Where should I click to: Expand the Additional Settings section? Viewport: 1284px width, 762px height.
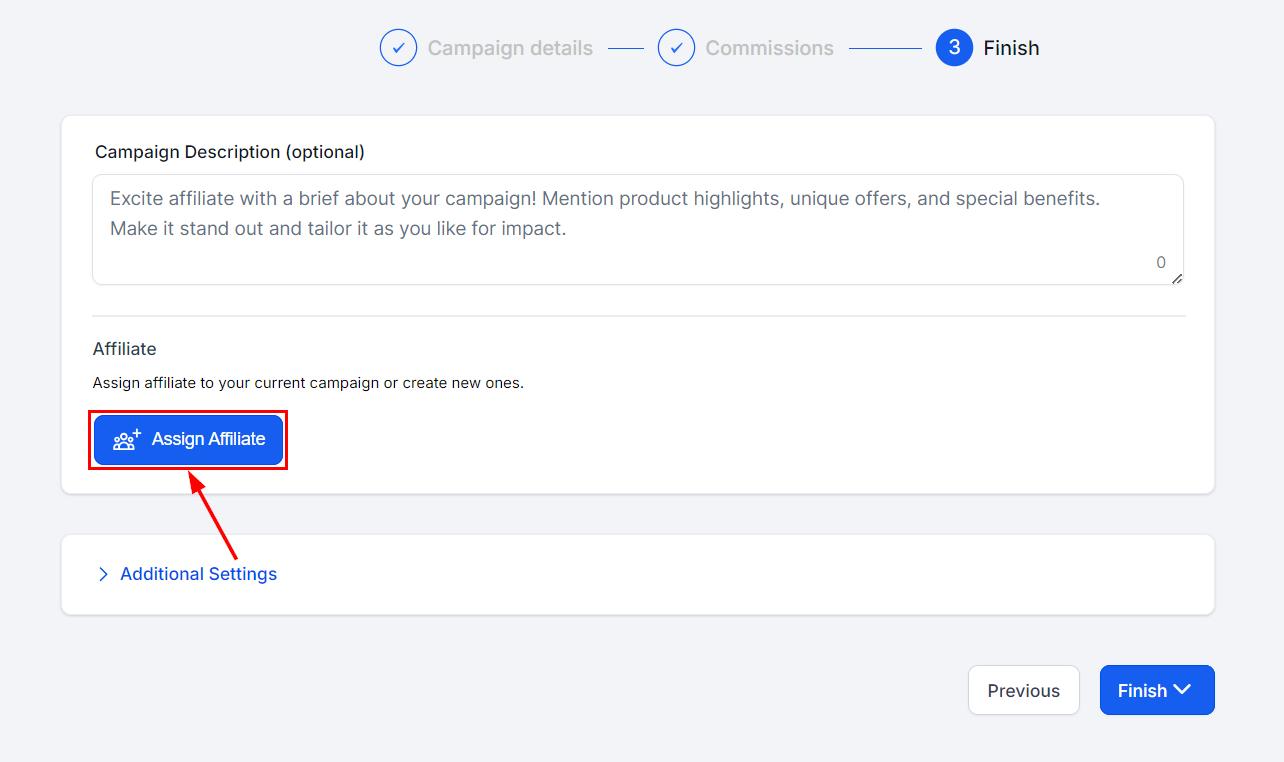pyautogui.click(x=198, y=574)
